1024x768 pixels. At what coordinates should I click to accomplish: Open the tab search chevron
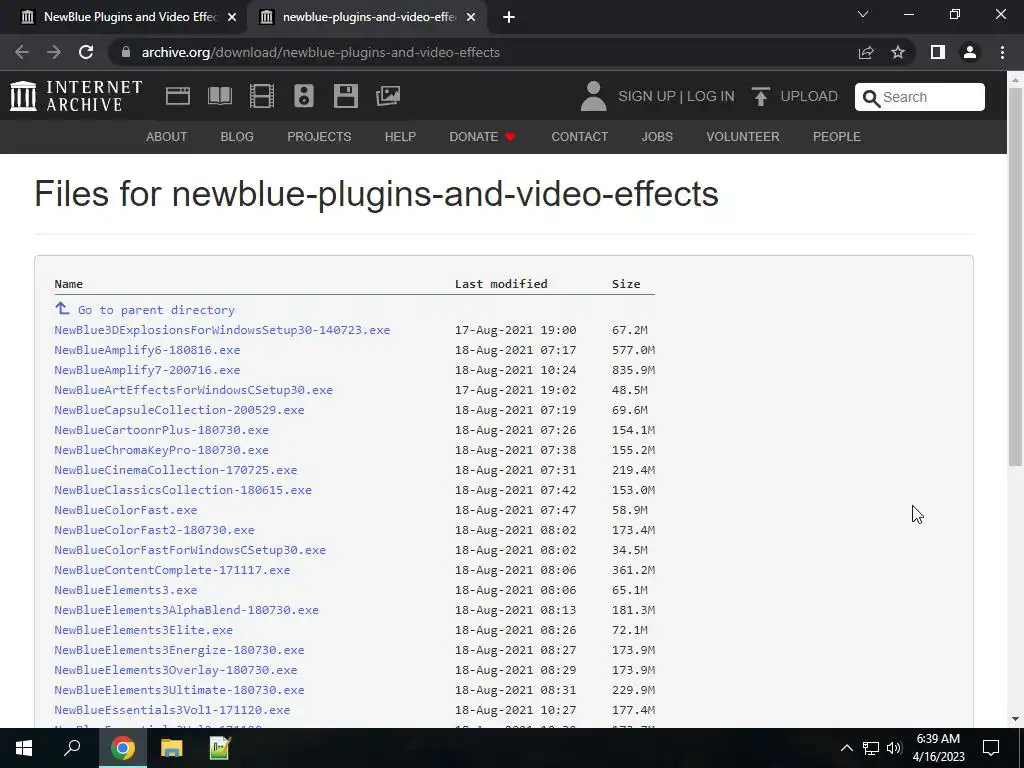(x=863, y=14)
